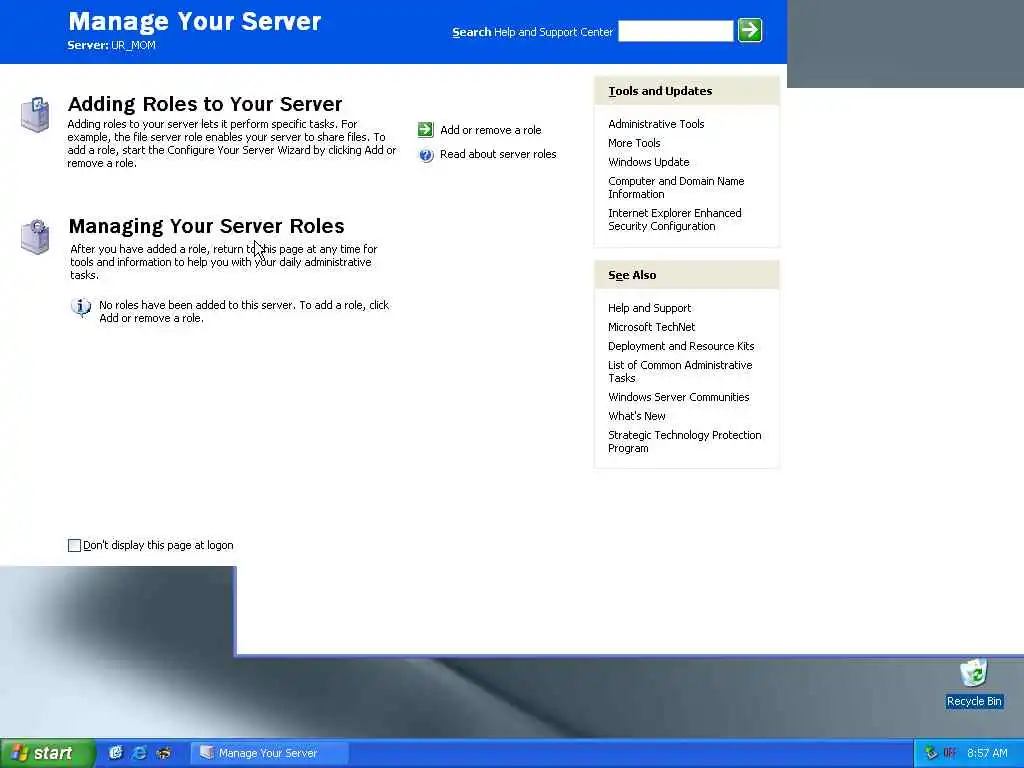Open Computer and Domain Name Information link

676,187
